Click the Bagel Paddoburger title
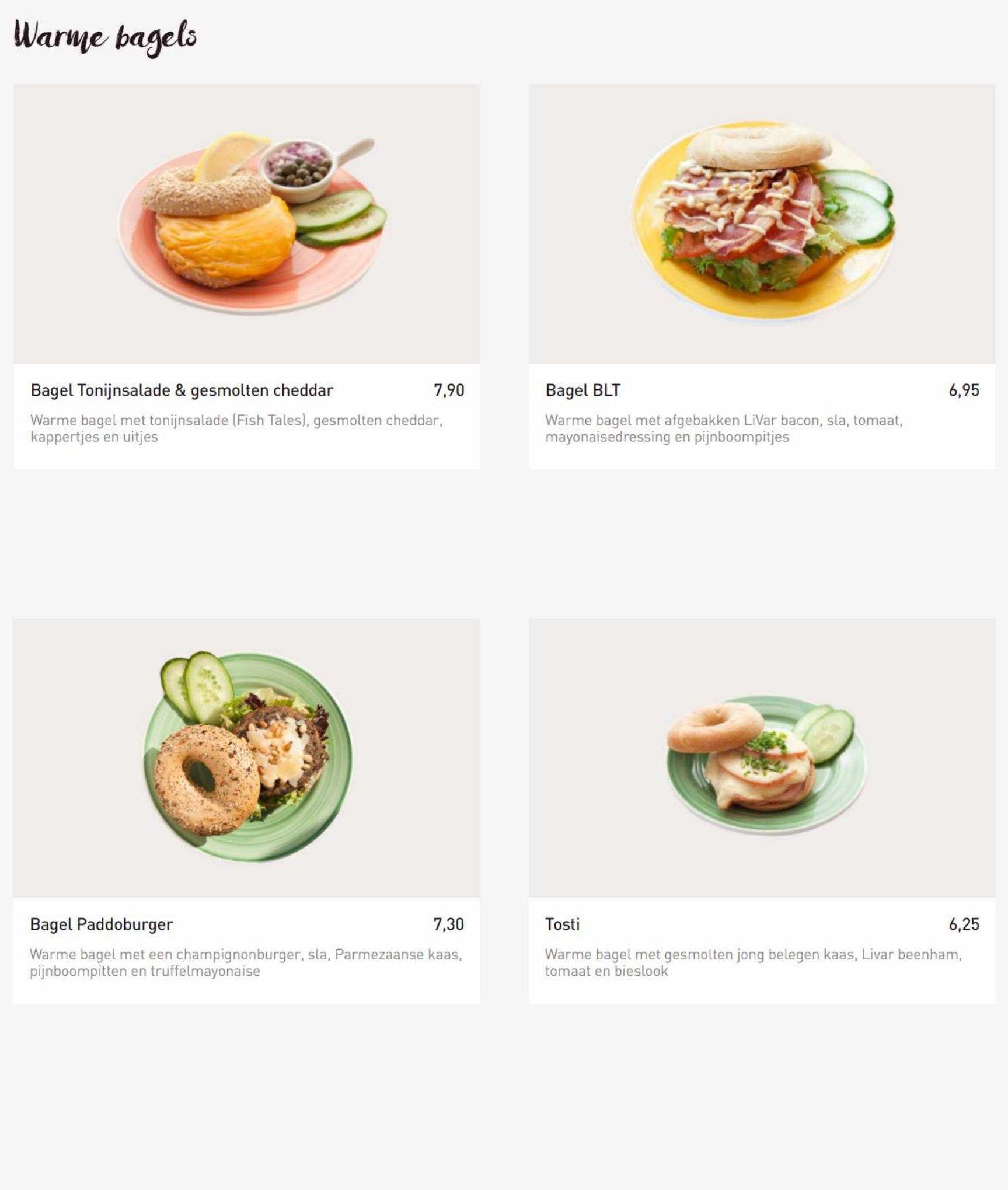Image resolution: width=1008 pixels, height=1190 pixels. tap(102, 924)
